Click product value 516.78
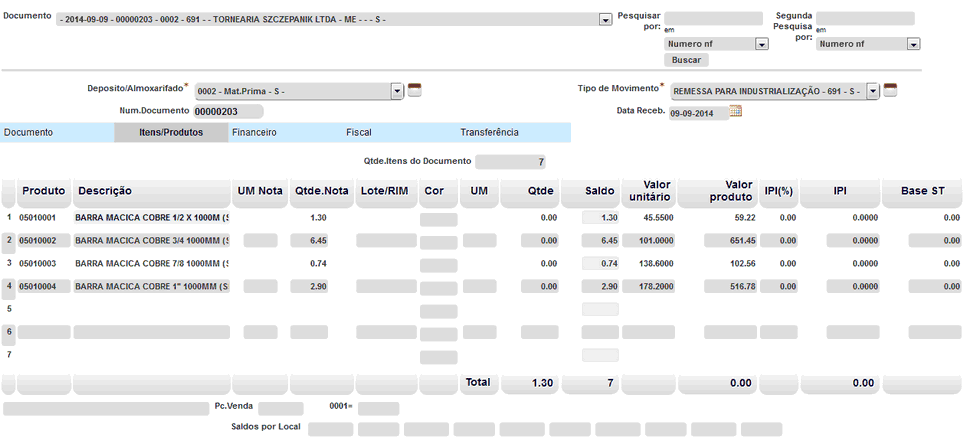 click(731, 287)
